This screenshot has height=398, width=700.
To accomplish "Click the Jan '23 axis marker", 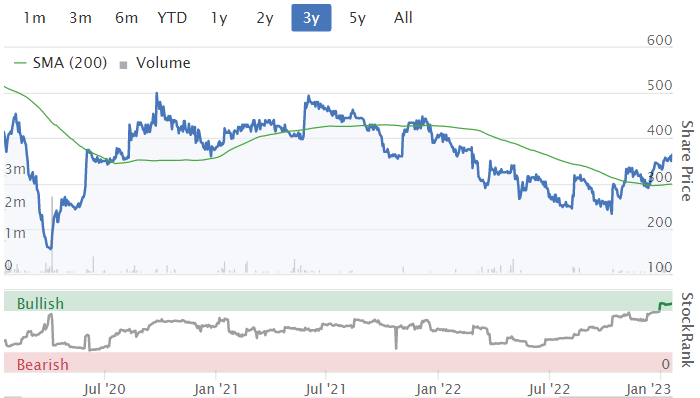I will click(x=648, y=389).
